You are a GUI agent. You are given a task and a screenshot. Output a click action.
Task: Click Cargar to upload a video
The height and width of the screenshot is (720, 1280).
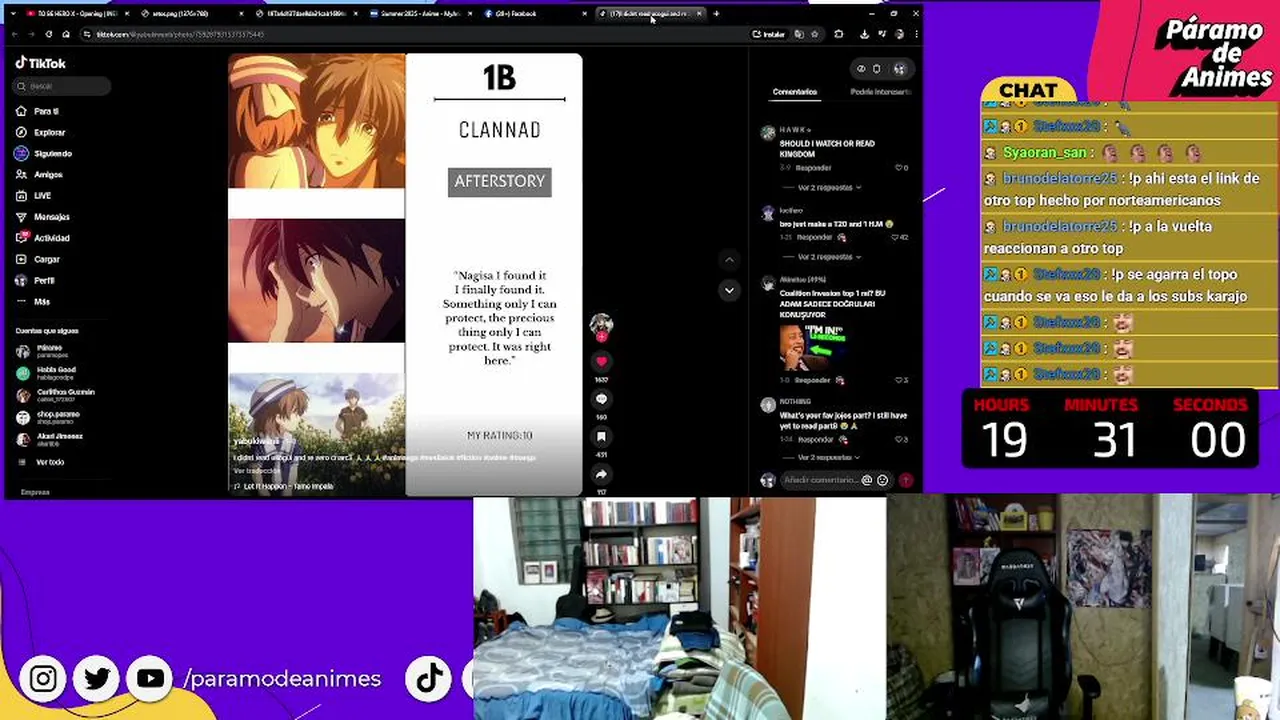(38, 259)
